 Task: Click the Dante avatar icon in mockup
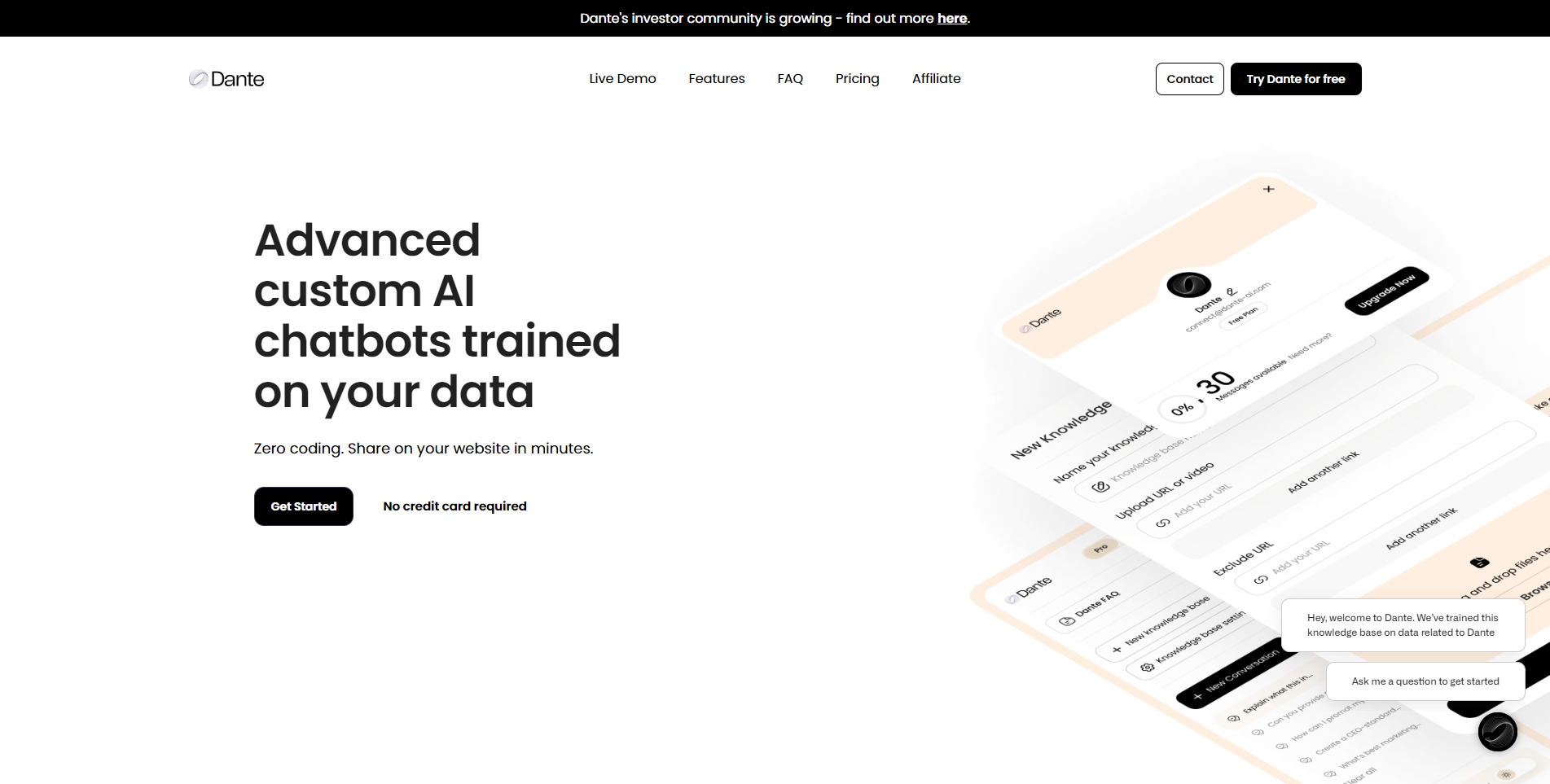coord(1188,285)
